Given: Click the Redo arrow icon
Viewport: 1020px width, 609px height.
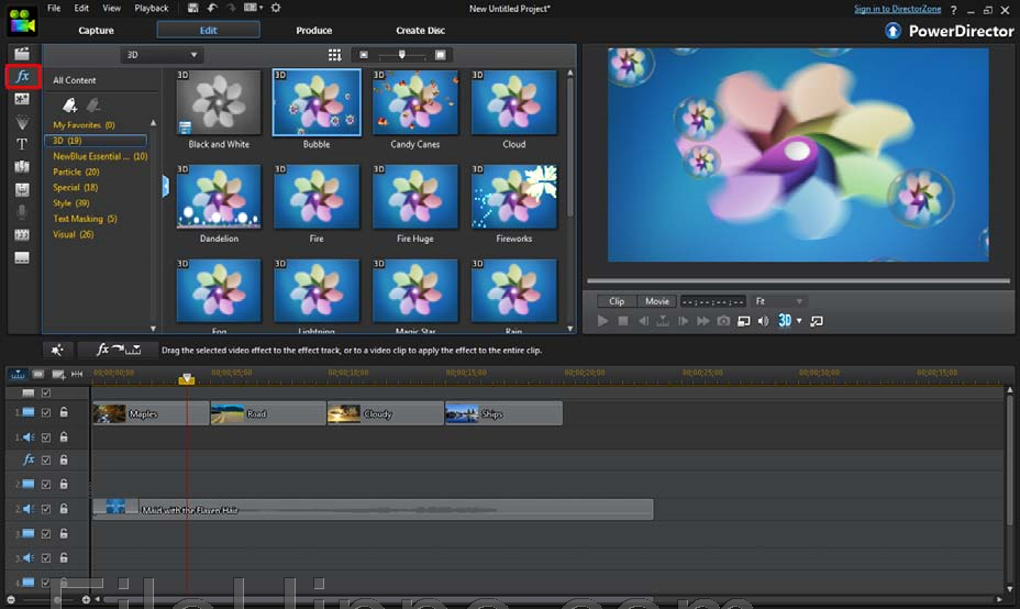Looking at the screenshot, I should (x=231, y=8).
